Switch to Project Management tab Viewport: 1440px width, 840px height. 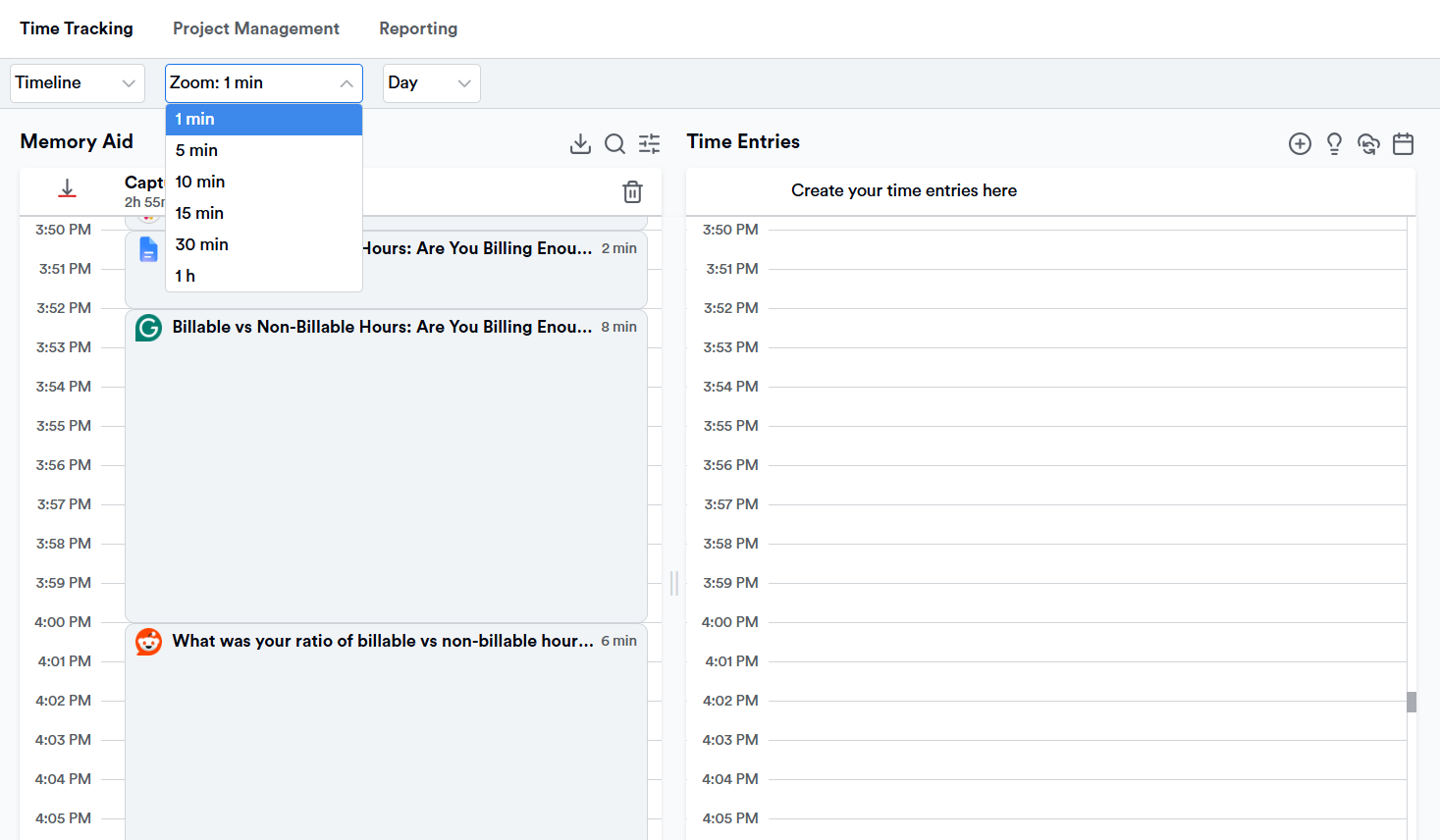(x=256, y=28)
